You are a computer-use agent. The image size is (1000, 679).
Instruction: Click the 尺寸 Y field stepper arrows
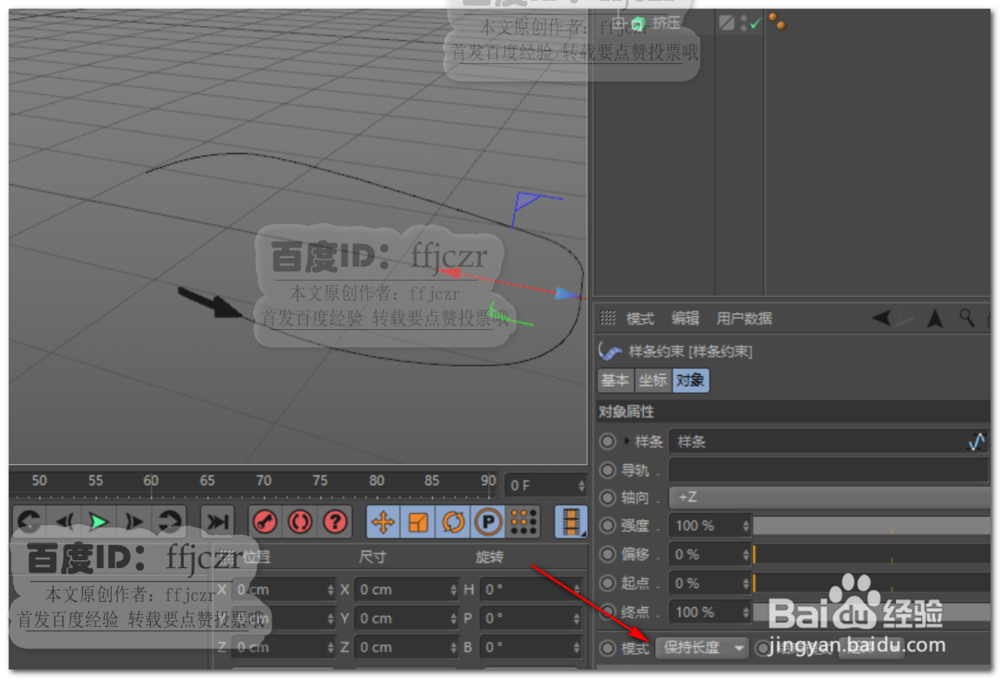click(453, 618)
